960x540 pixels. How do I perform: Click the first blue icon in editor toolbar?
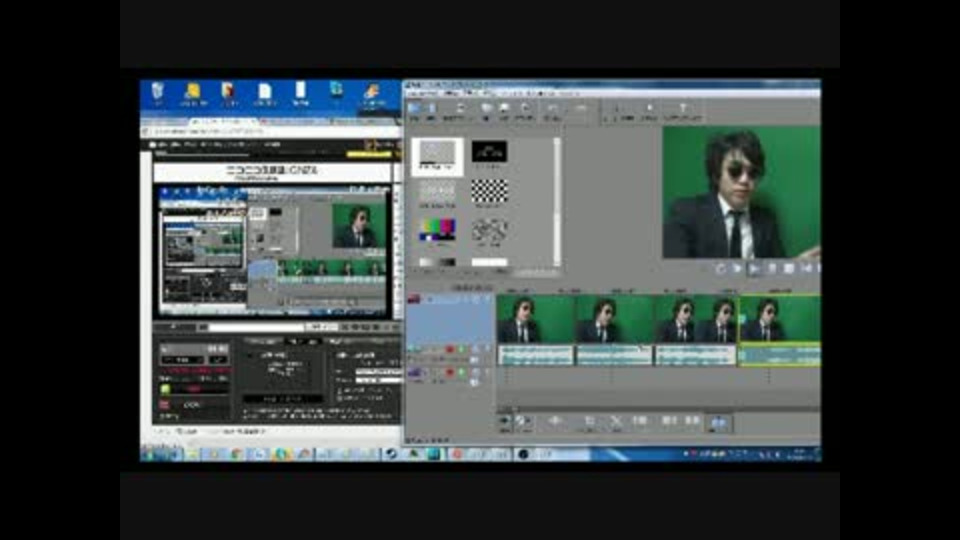414,109
